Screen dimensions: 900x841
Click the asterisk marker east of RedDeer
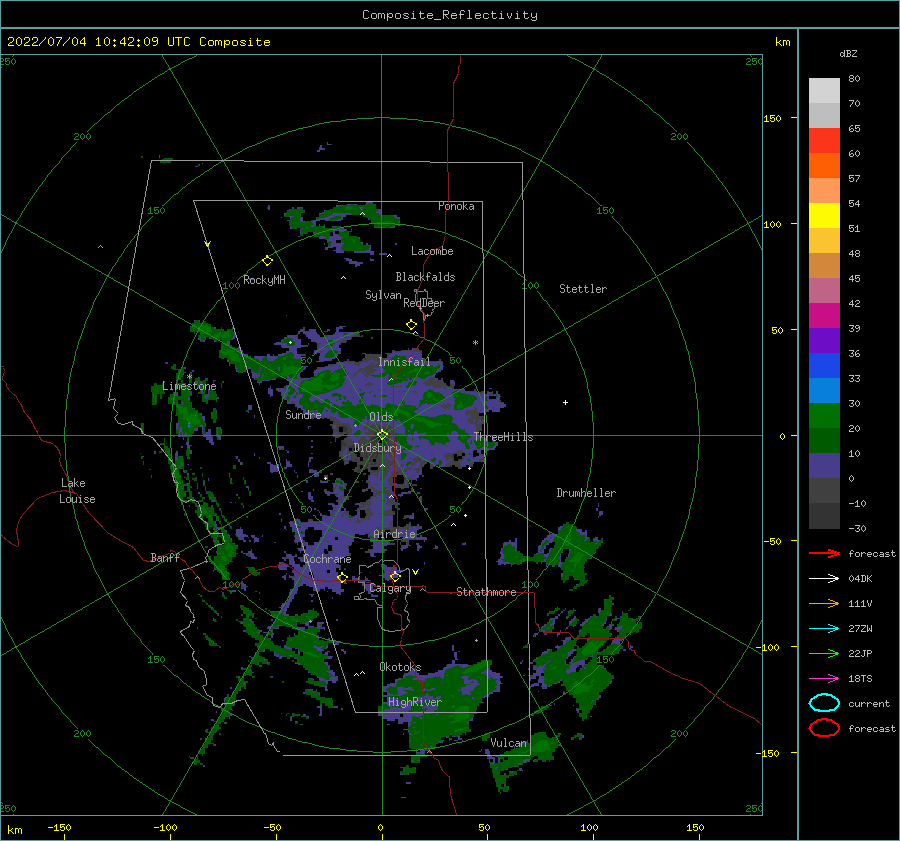pos(475,343)
